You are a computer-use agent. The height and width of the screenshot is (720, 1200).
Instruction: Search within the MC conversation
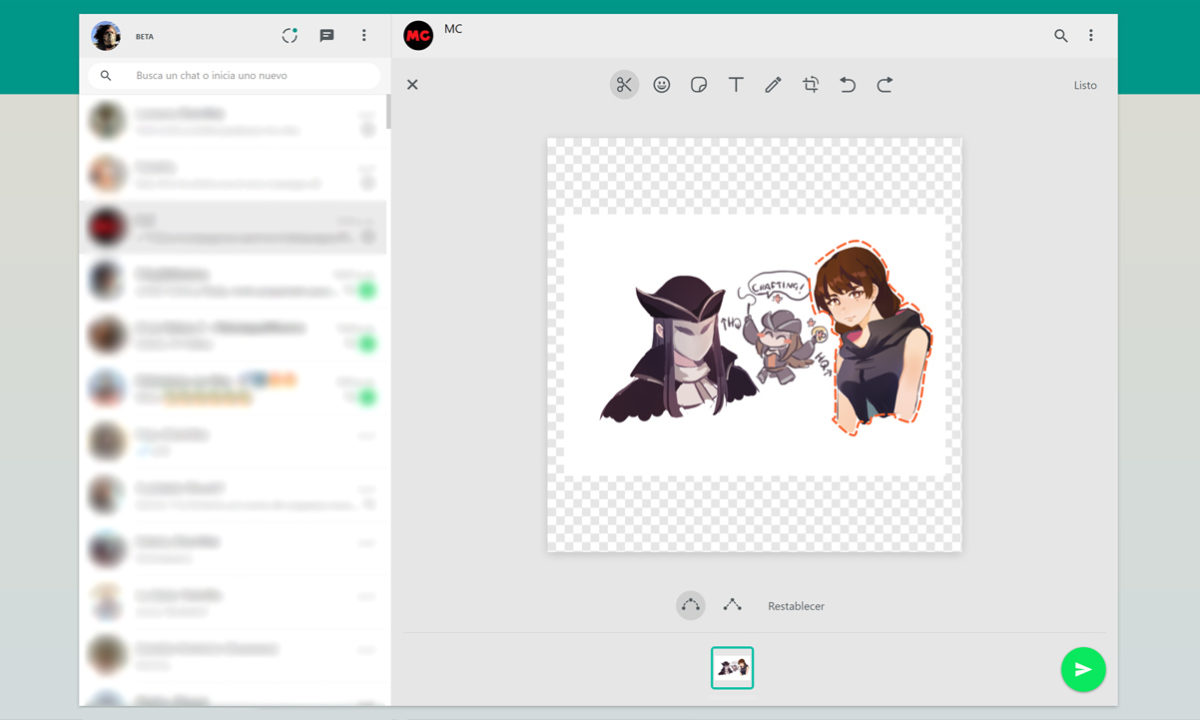1060,36
